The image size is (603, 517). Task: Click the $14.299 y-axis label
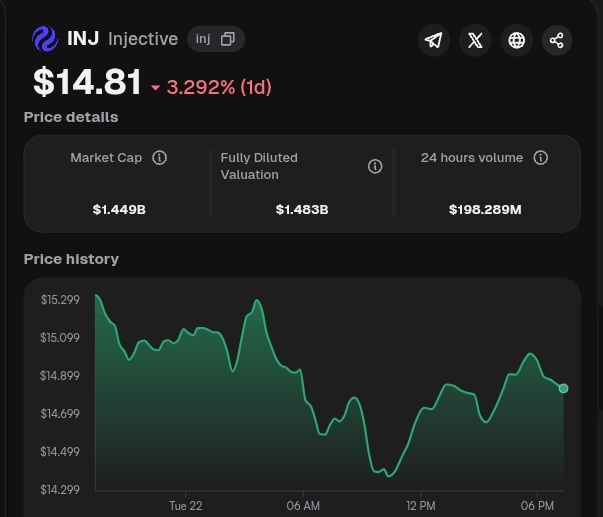coord(60,489)
